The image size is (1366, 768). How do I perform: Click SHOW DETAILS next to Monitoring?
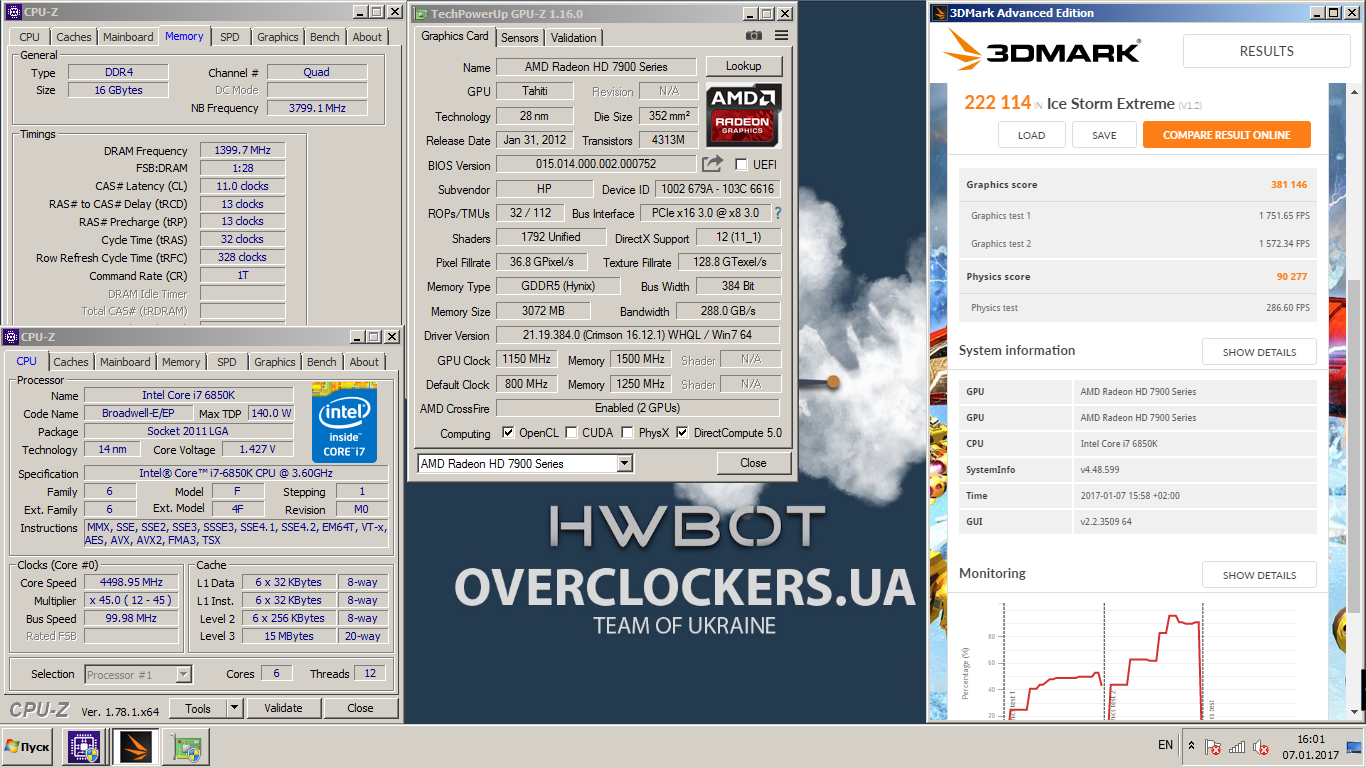(x=1259, y=575)
